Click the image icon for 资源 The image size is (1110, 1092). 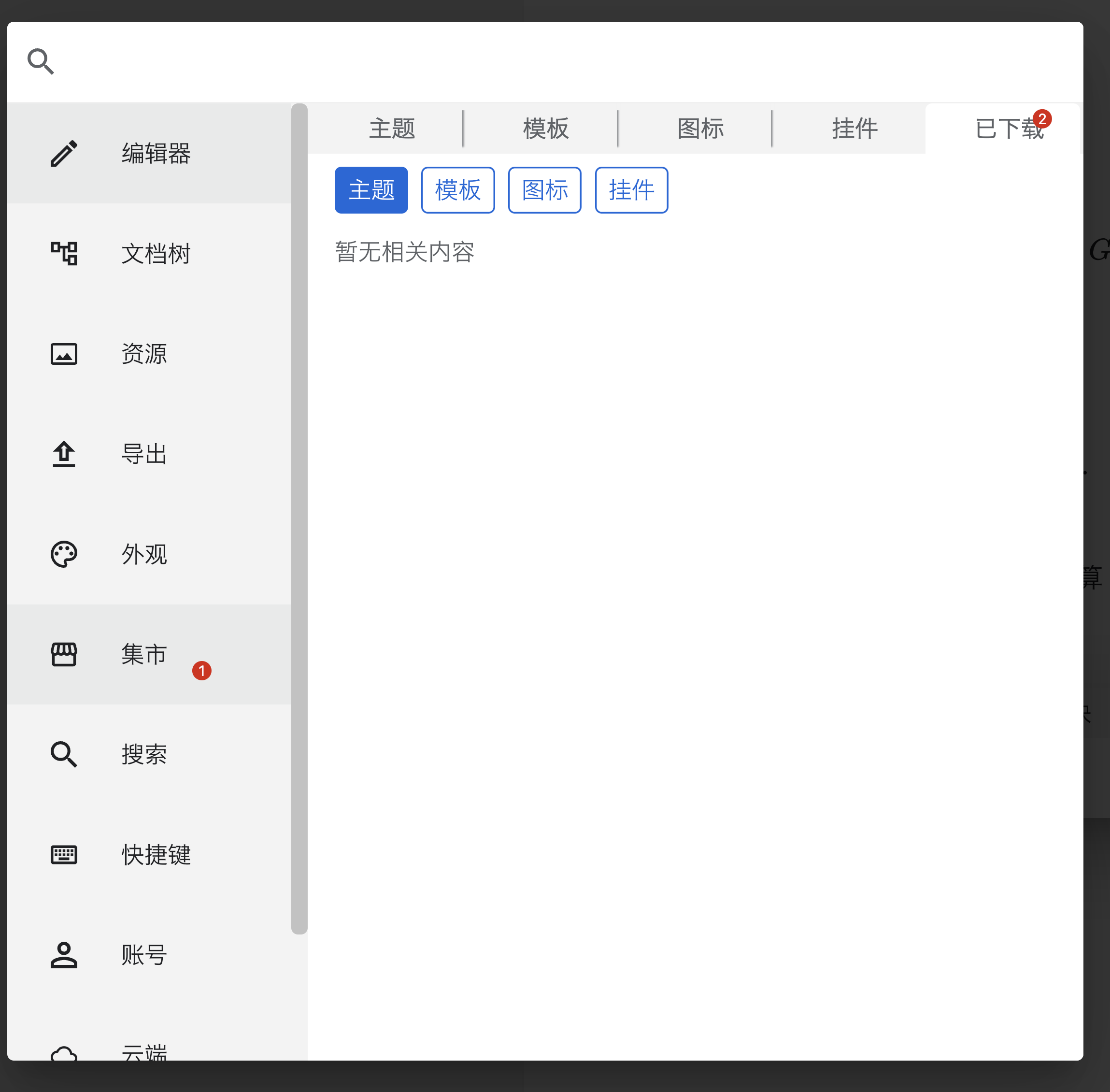pos(64,354)
